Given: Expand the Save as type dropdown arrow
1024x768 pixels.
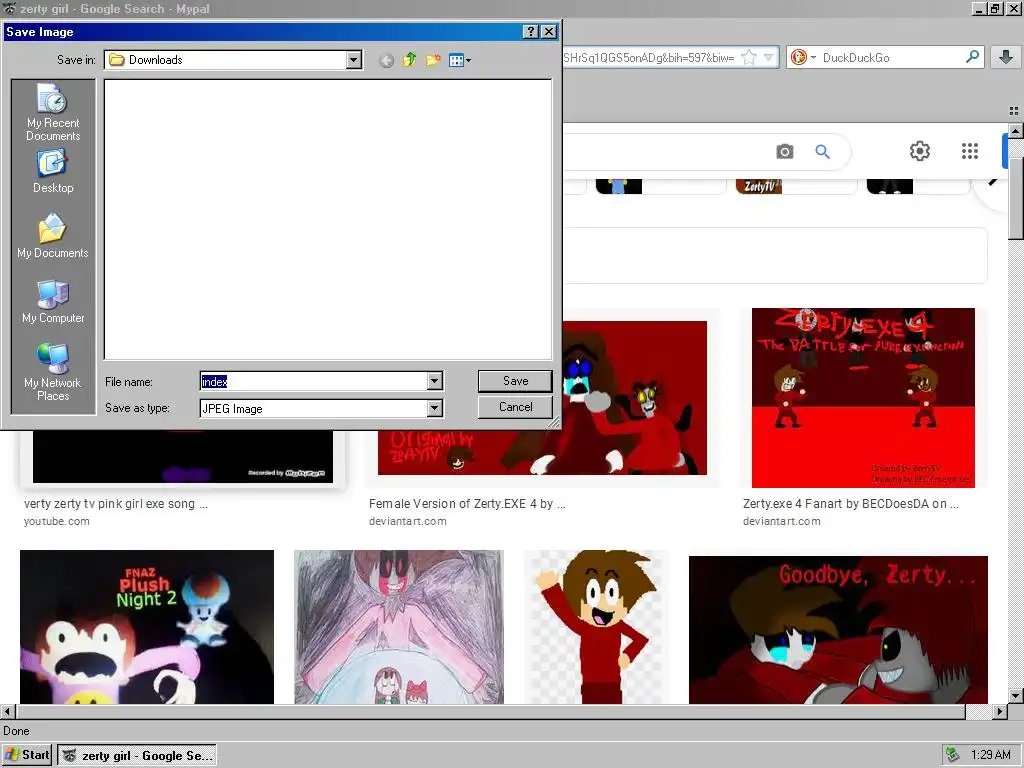Looking at the screenshot, I should point(435,409).
